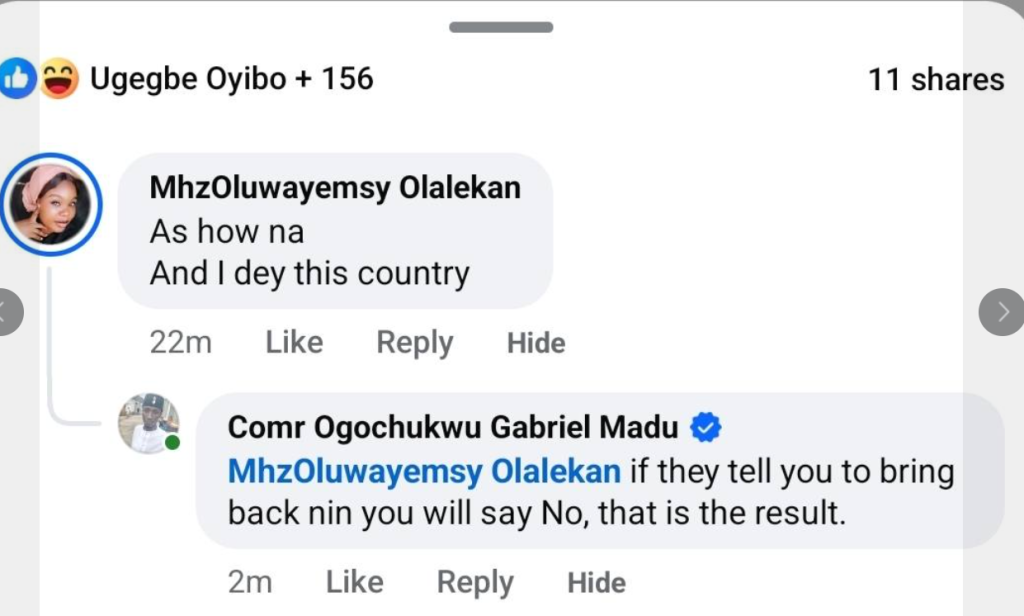Like Gabriel Madu's reply about nin
1024x616 pixels.
click(355, 582)
